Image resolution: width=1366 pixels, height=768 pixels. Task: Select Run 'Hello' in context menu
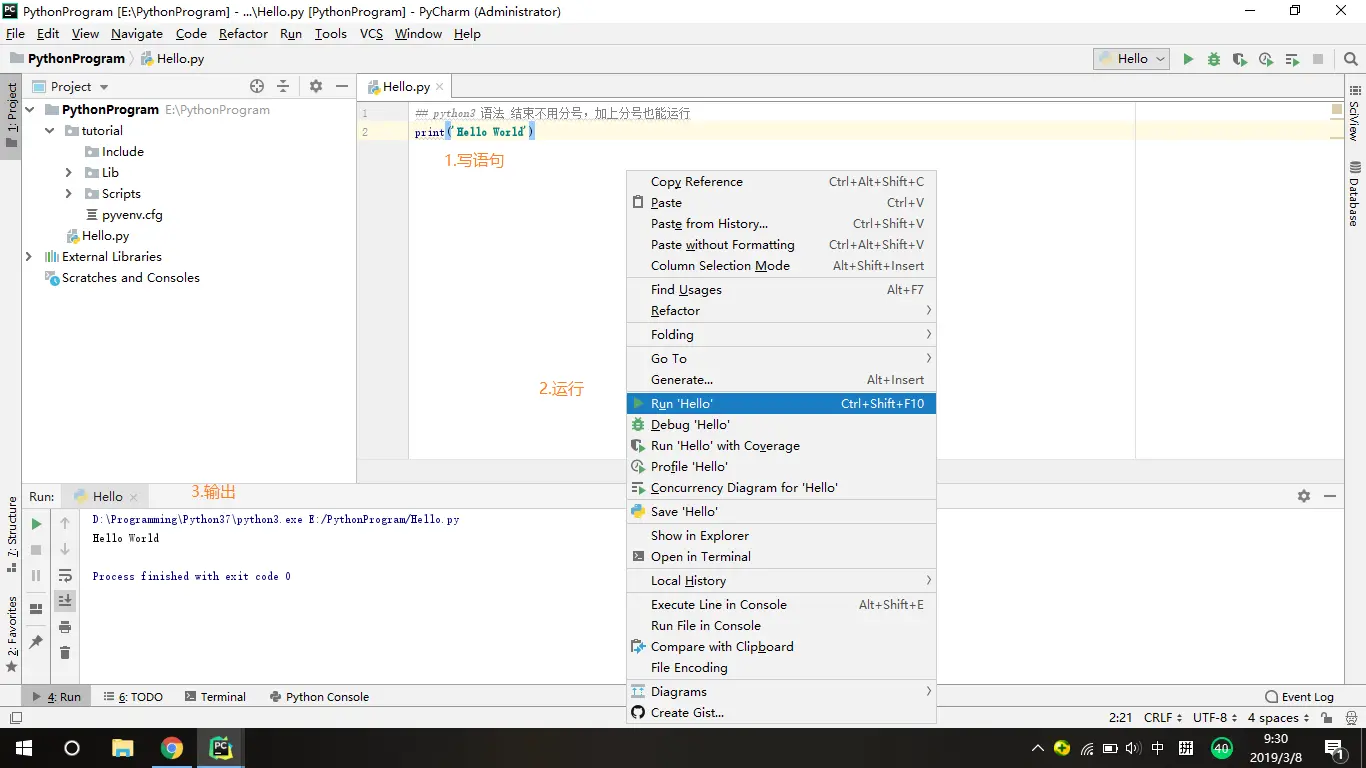[781, 404]
